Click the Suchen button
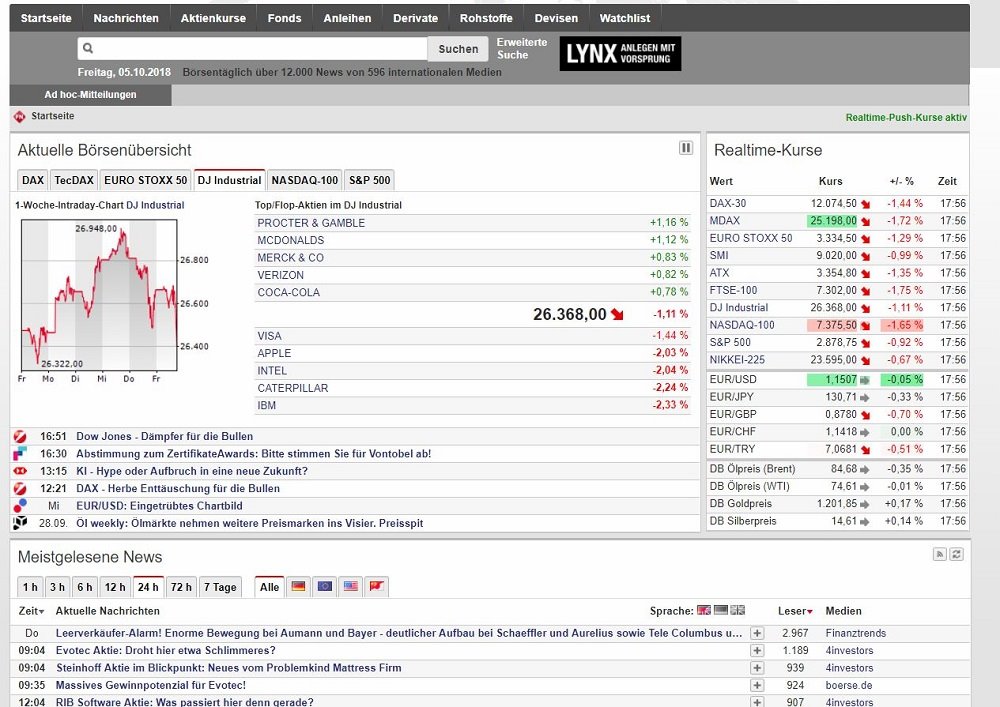 coord(457,48)
